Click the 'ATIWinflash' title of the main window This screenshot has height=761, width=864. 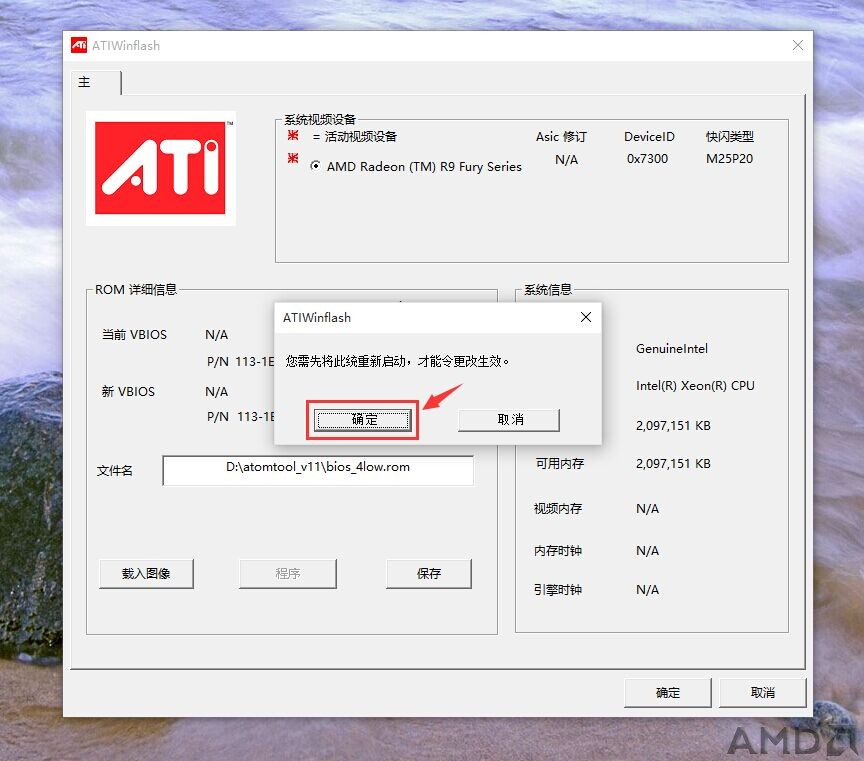pyautogui.click(x=126, y=46)
